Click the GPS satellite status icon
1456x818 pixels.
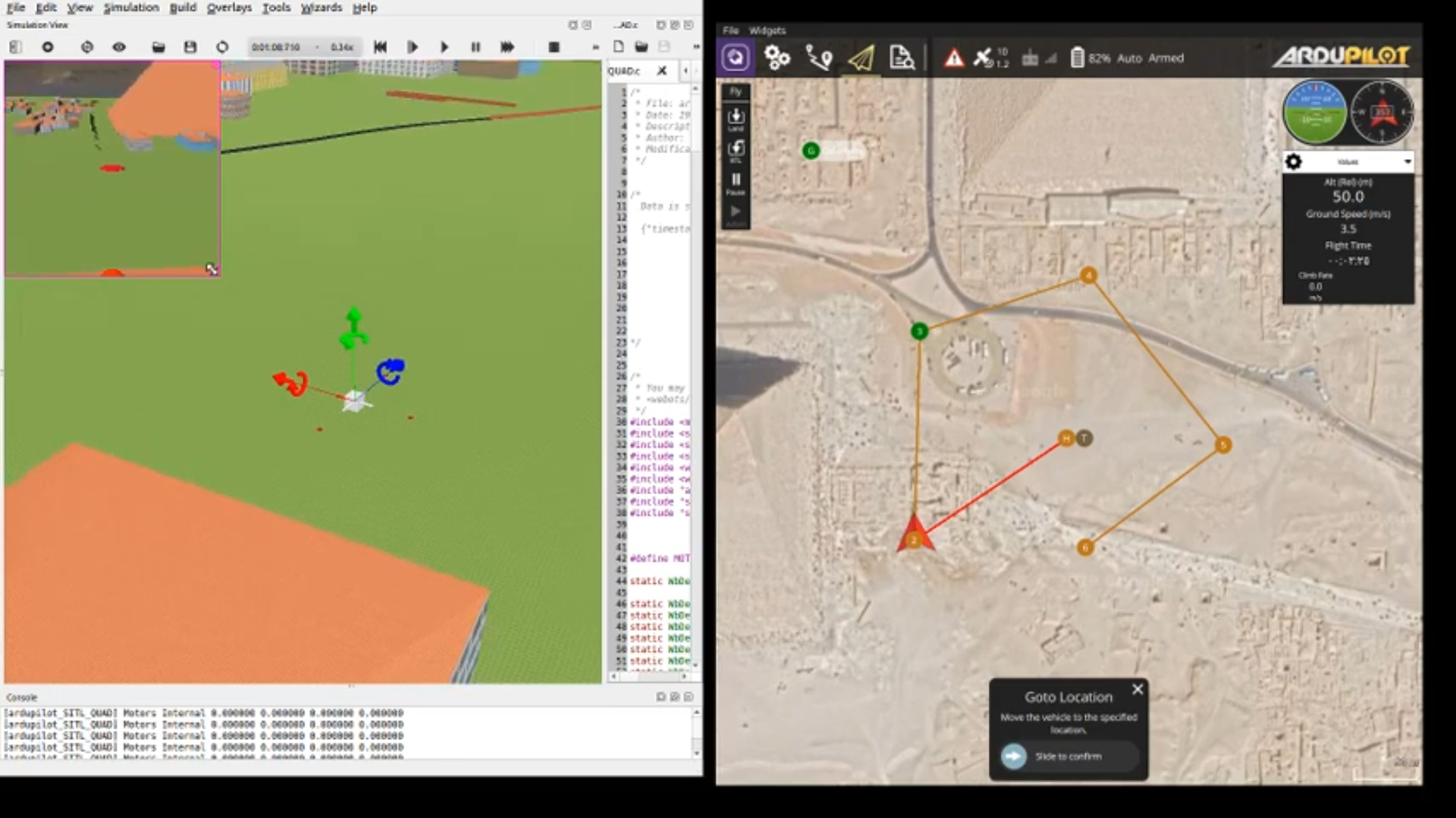point(984,58)
